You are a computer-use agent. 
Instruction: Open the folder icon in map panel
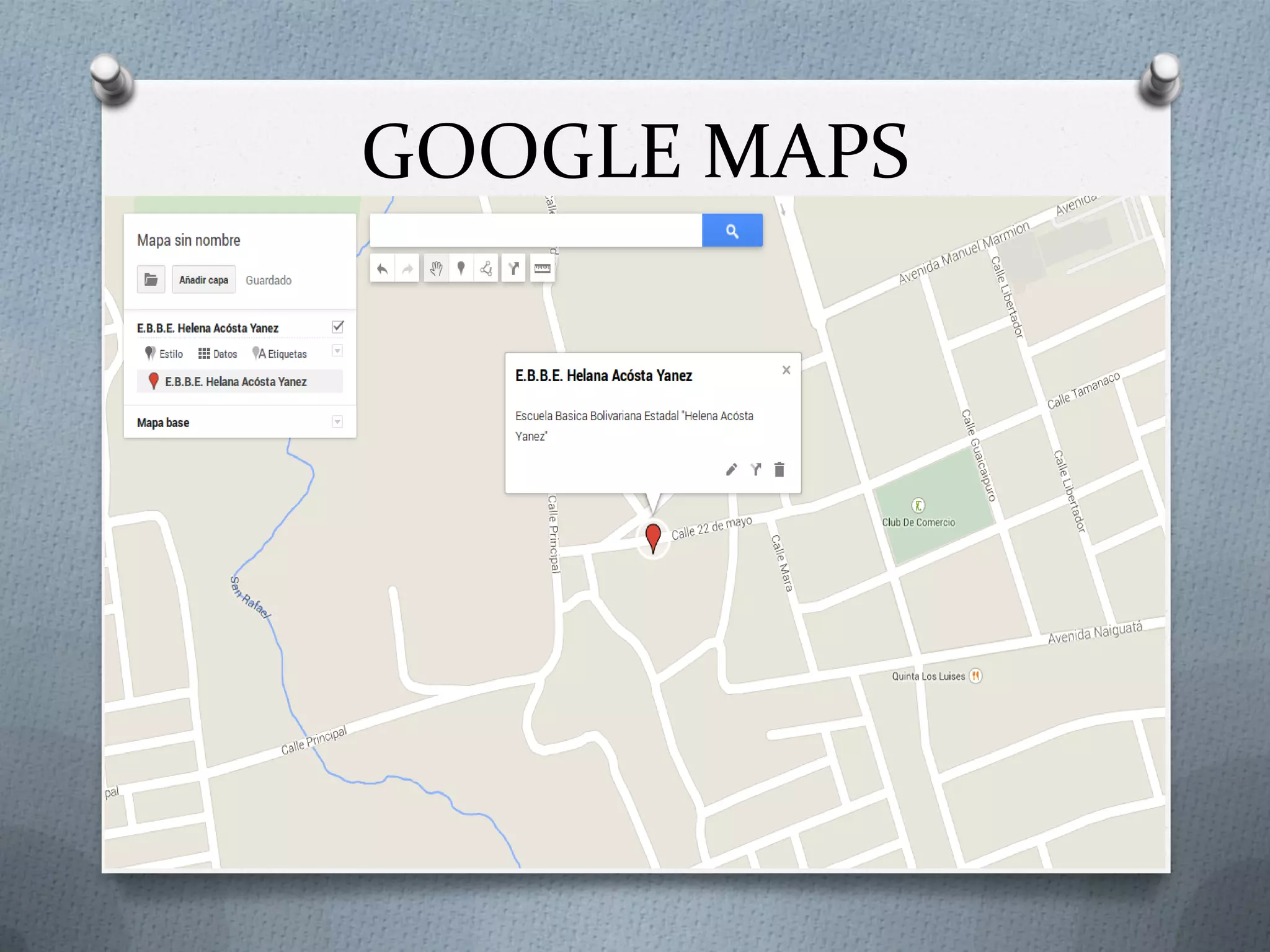point(151,280)
